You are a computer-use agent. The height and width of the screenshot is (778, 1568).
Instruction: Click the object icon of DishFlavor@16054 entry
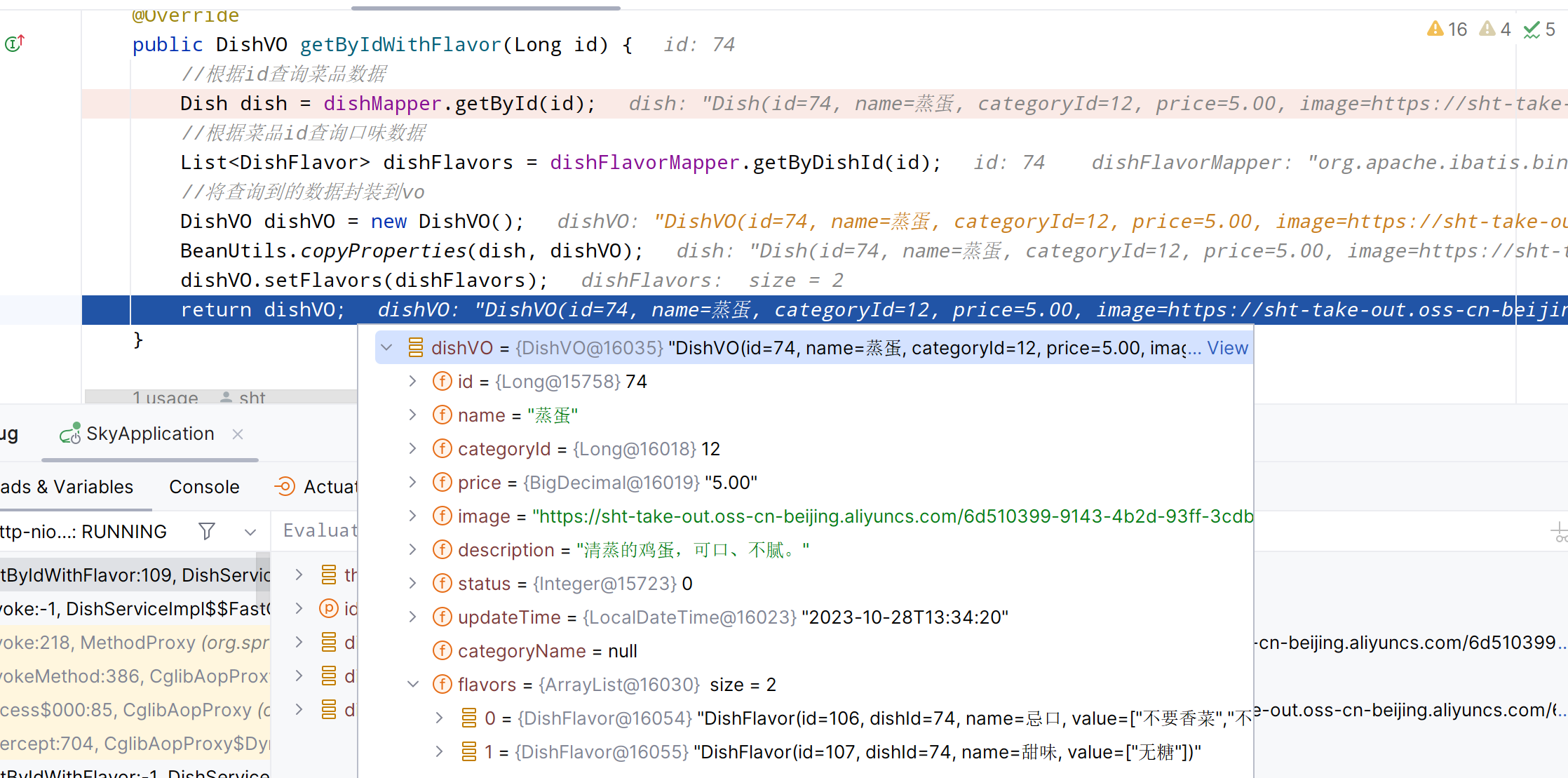coord(469,718)
